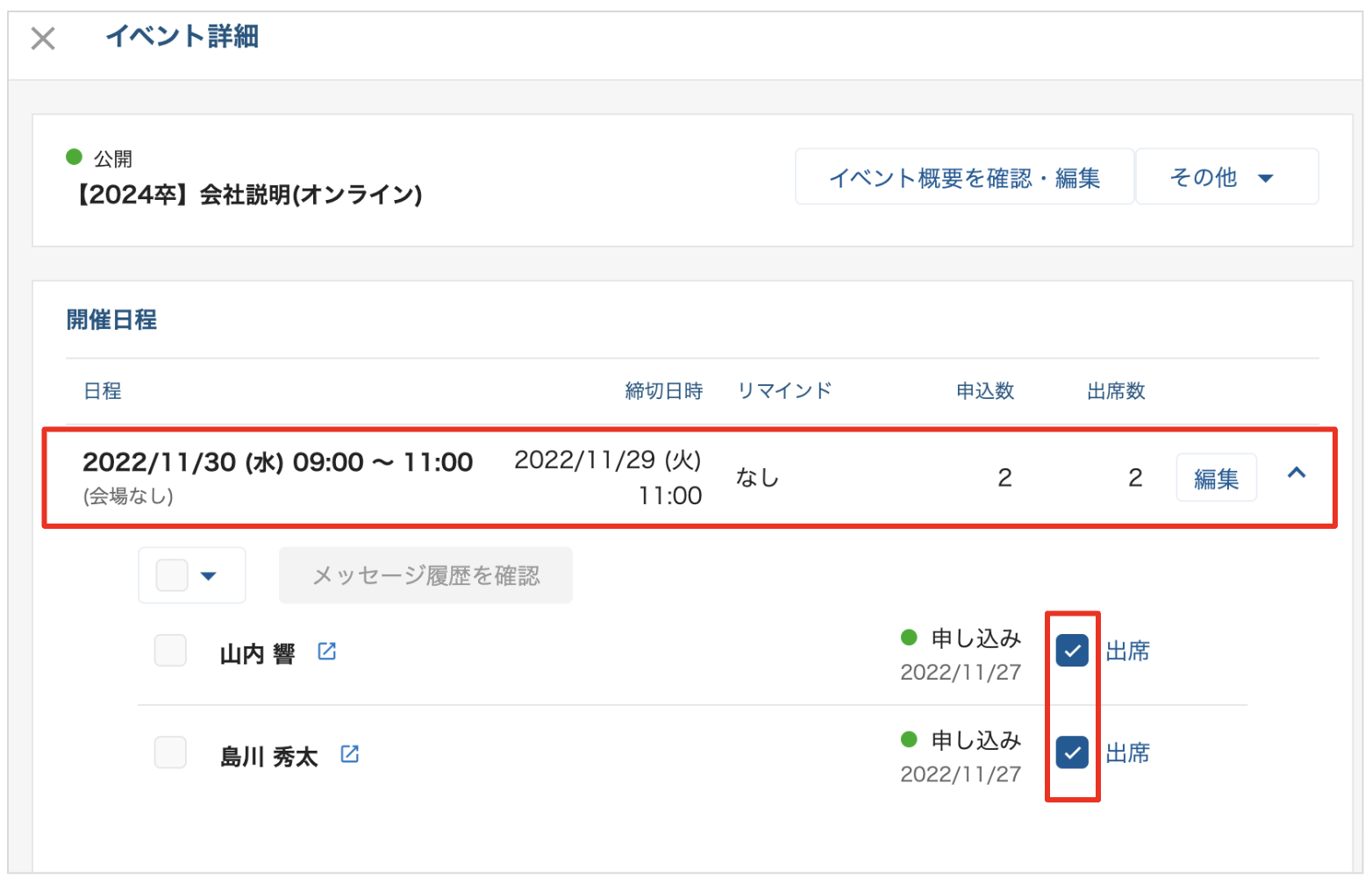
Task: Click the applicant name 山内 響
Action: click(x=257, y=654)
